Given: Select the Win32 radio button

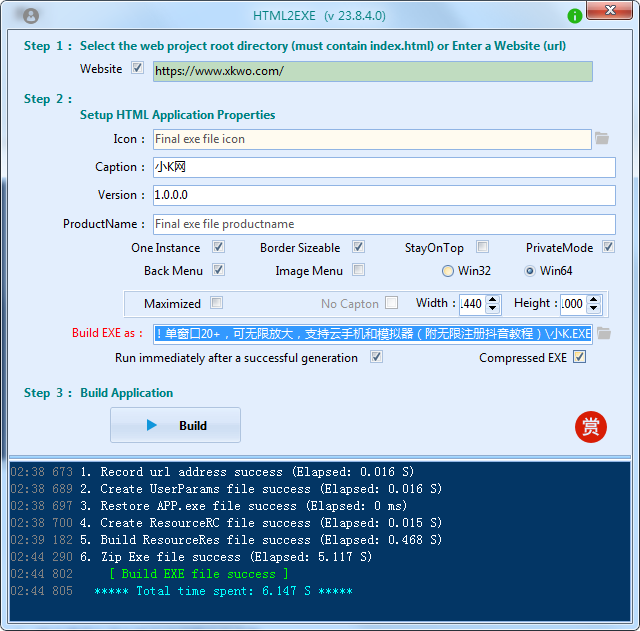Looking at the screenshot, I should pos(448,271).
